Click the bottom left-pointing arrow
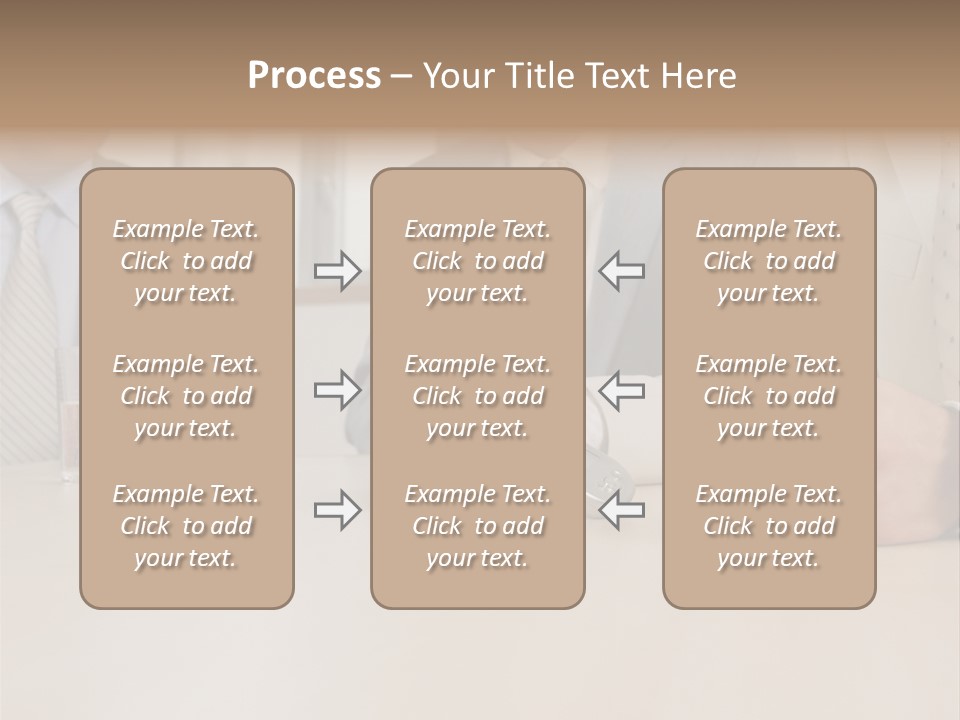 click(x=621, y=510)
